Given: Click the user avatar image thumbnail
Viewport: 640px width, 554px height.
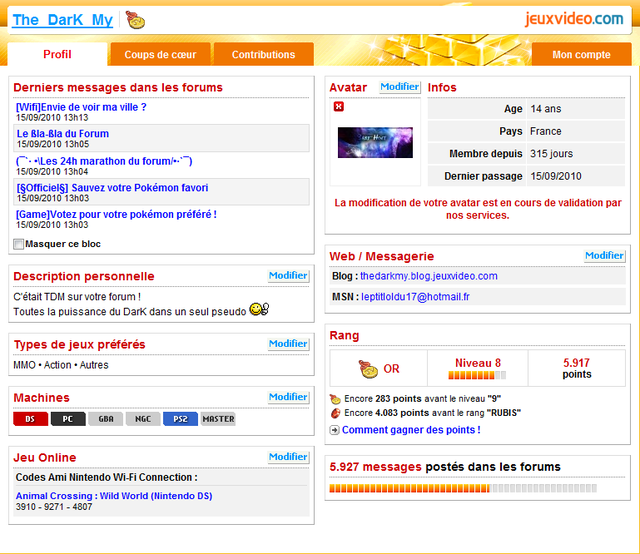Looking at the screenshot, I should [x=374, y=142].
